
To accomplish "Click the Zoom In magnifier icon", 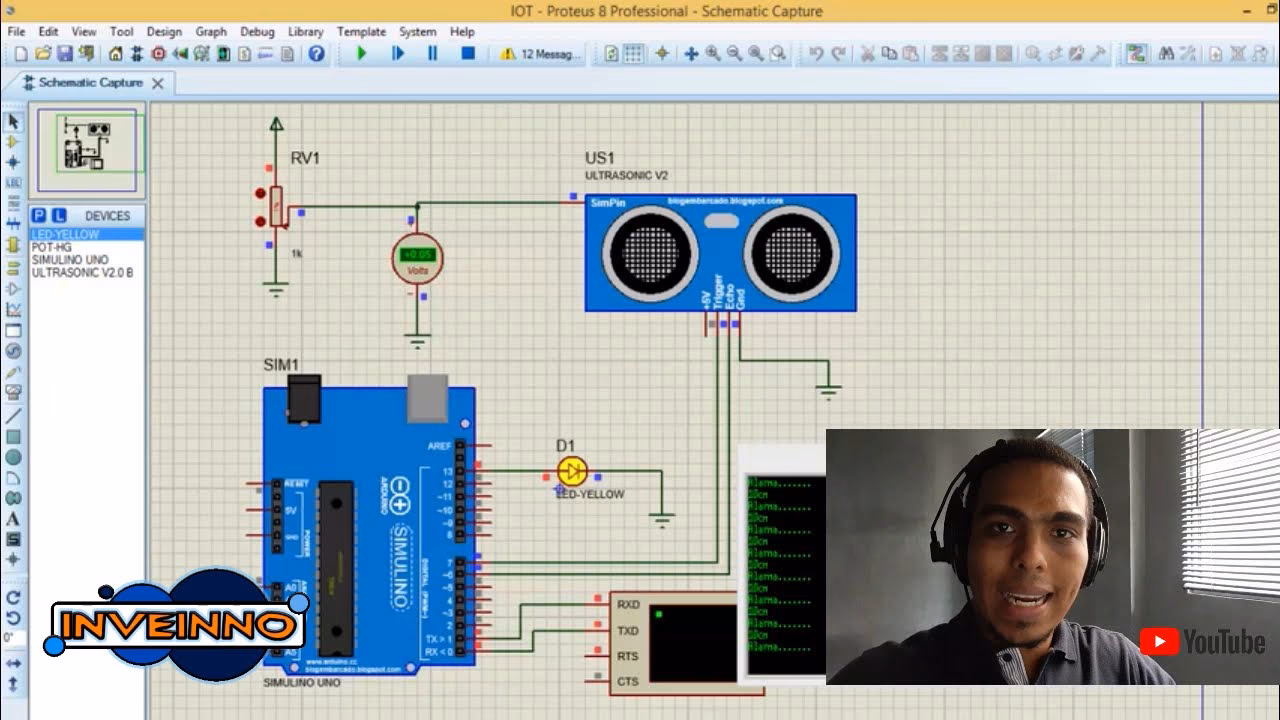I will coord(713,54).
